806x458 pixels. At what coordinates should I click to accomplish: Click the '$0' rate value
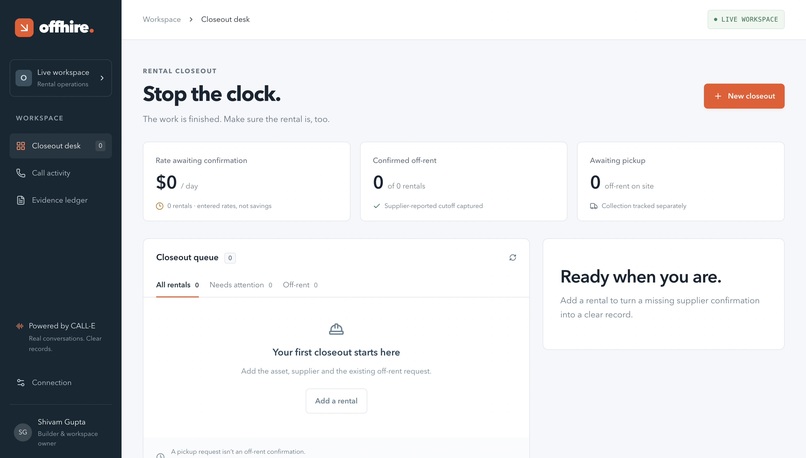pos(166,182)
